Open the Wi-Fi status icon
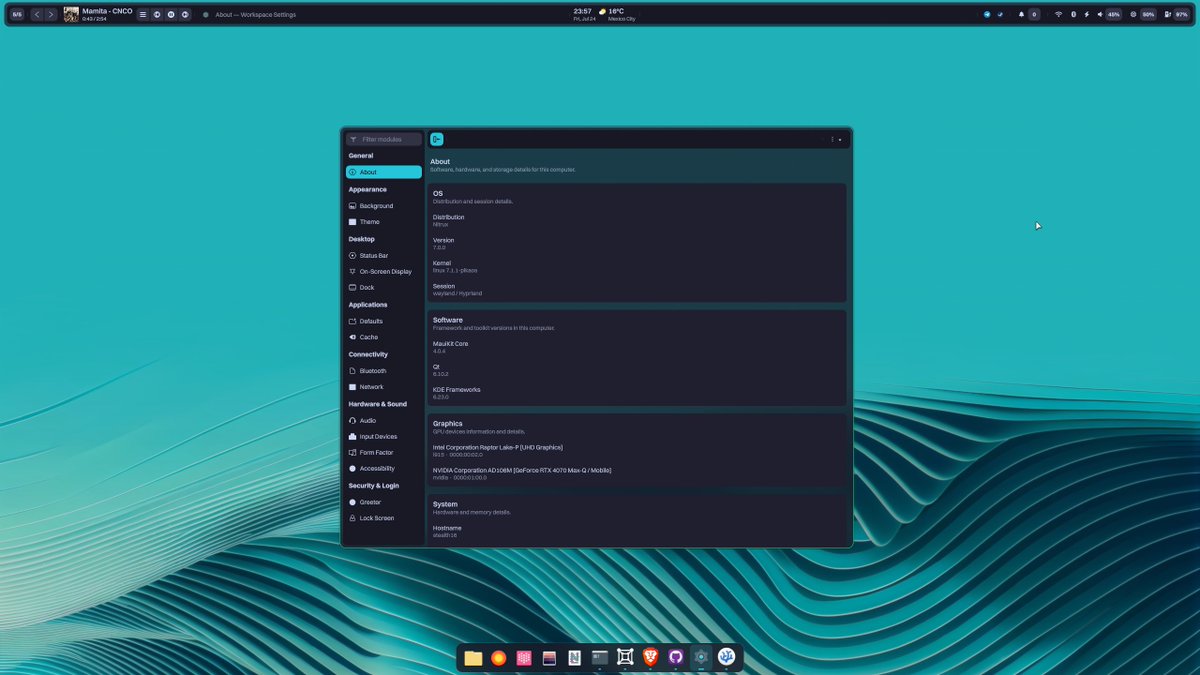Screen dimensions: 1200x675 [x=1058, y=14]
